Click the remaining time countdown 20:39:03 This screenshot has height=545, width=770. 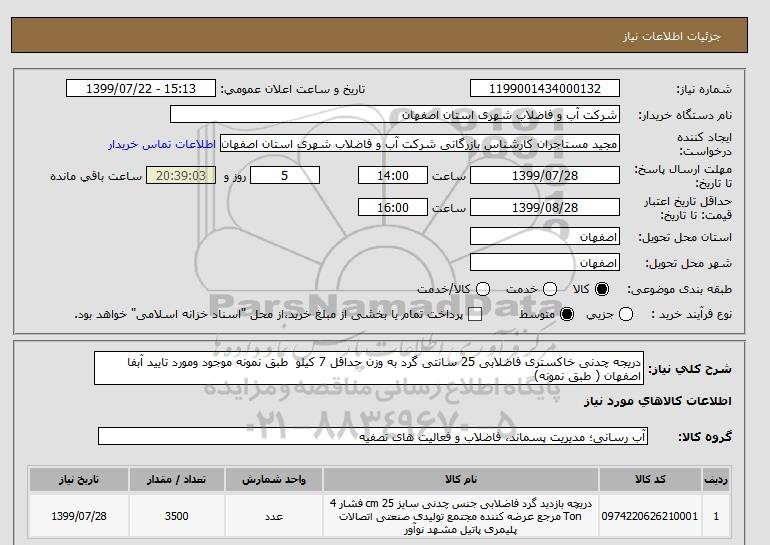tap(181, 175)
